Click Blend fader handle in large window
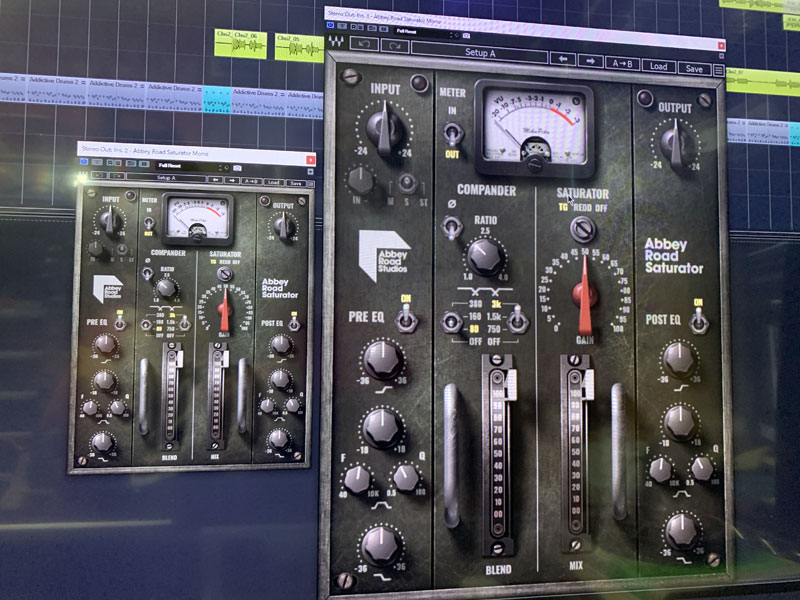Screen dimensions: 800x600 (x=510, y=385)
